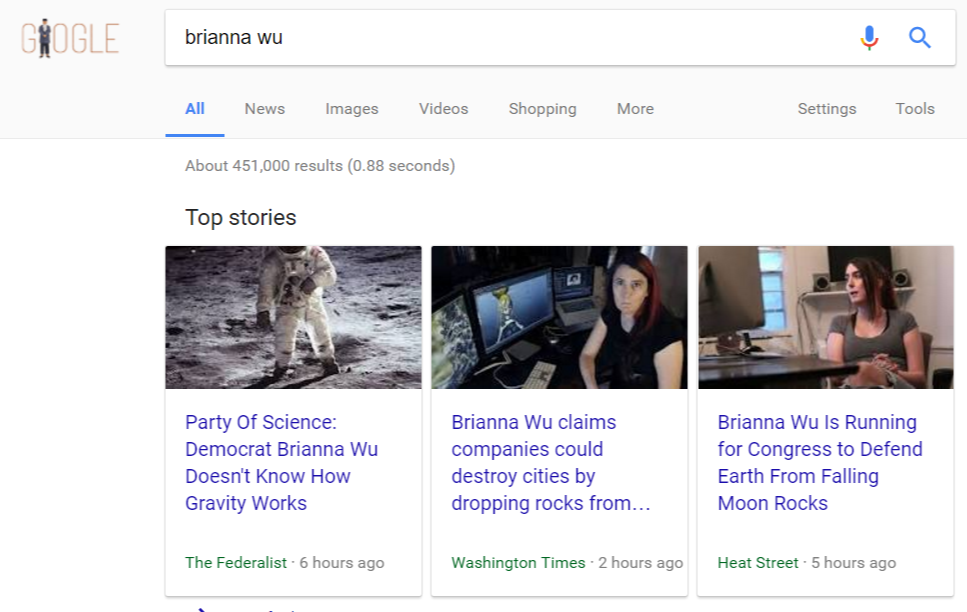967x612 pixels.
Task: Open 'Party Of Science: Democrat Brianna Wu' headline
Action: (x=281, y=463)
